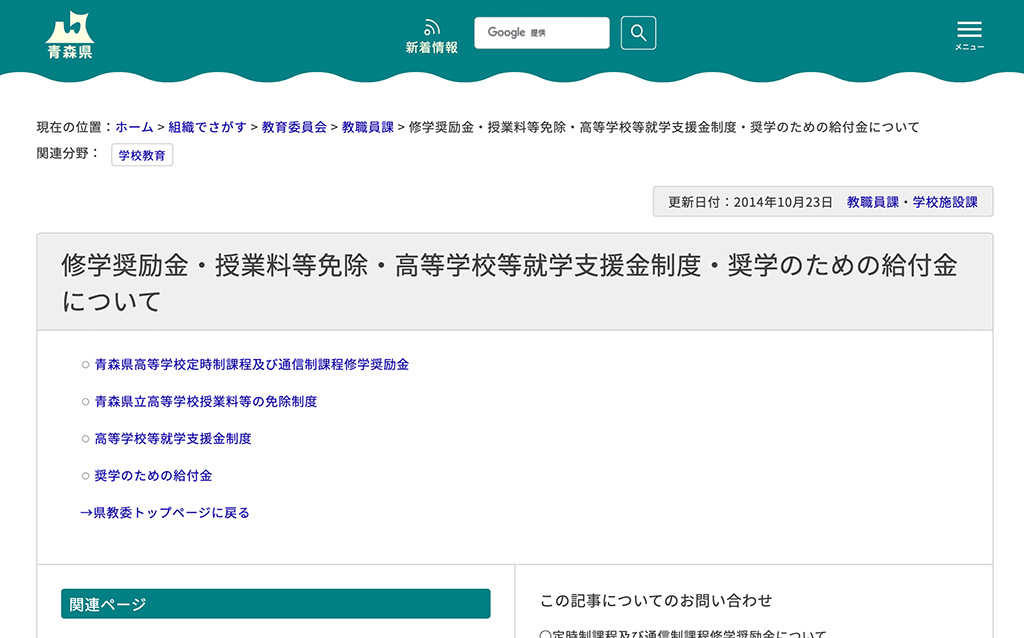The width and height of the screenshot is (1024, 638).
Task: Open 奨学のための給付金 link
Action: pyautogui.click(x=157, y=475)
